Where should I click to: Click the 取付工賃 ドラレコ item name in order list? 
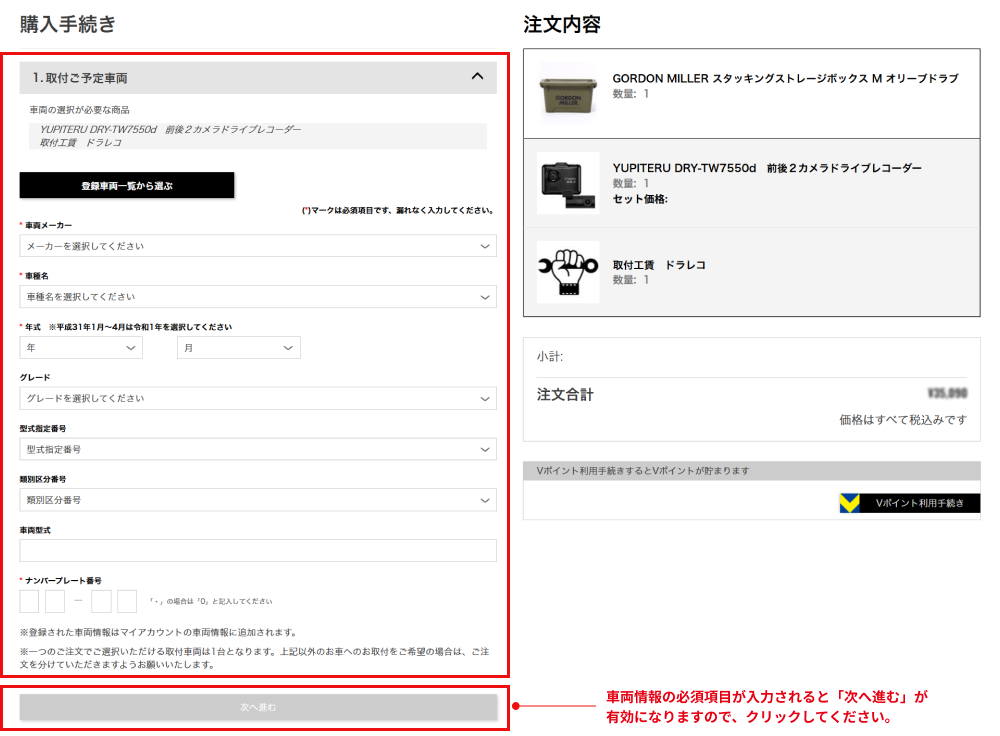click(659, 265)
